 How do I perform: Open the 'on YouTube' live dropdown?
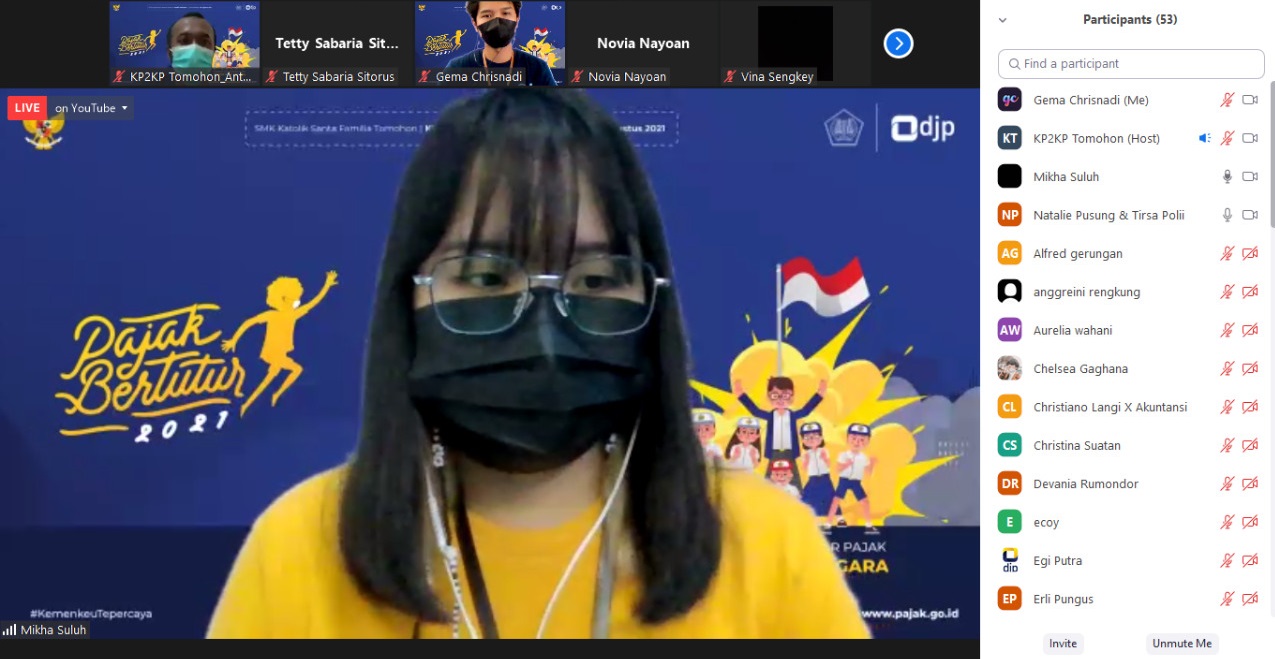(x=92, y=108)
